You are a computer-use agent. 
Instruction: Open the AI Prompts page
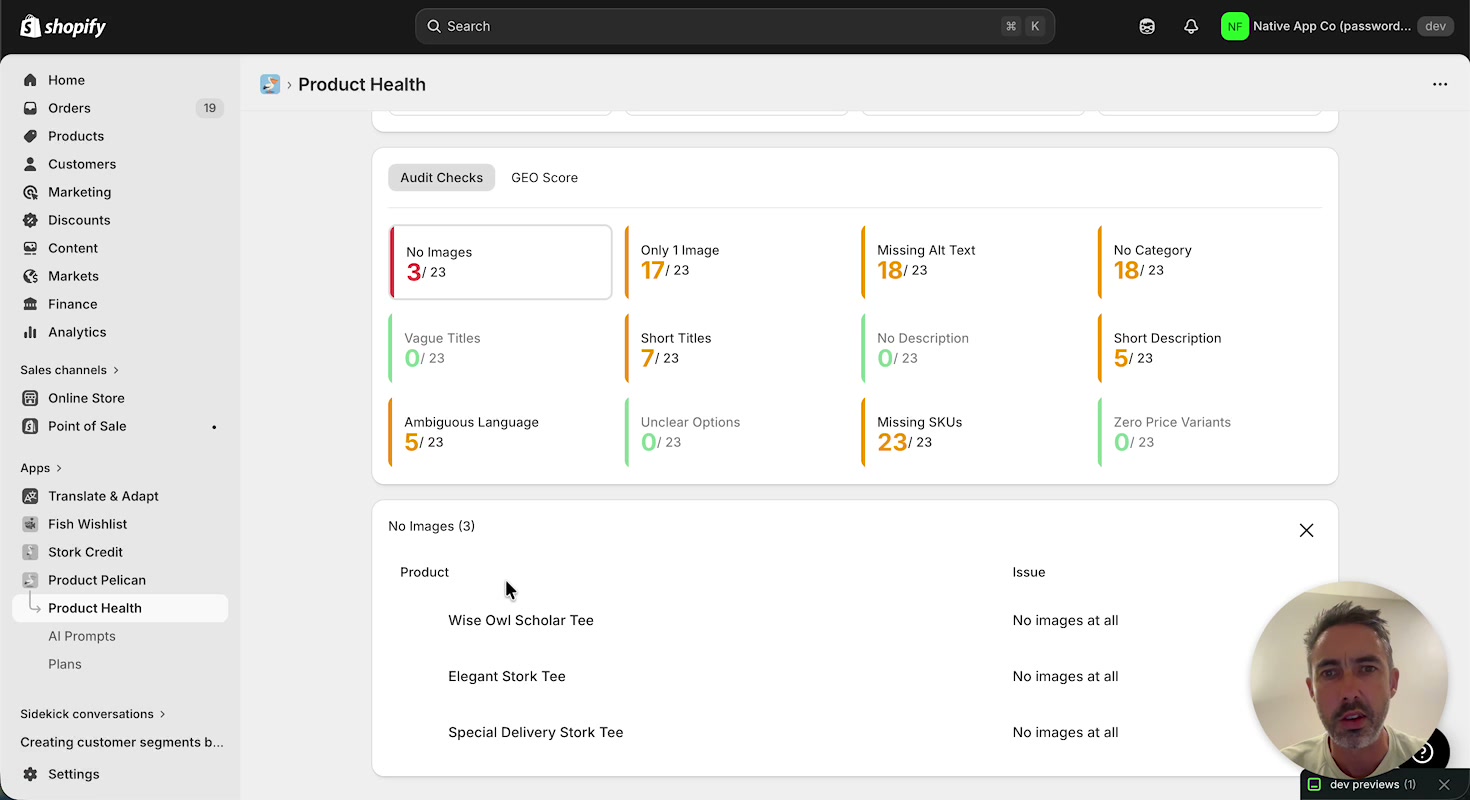click(x=82, y=636)
